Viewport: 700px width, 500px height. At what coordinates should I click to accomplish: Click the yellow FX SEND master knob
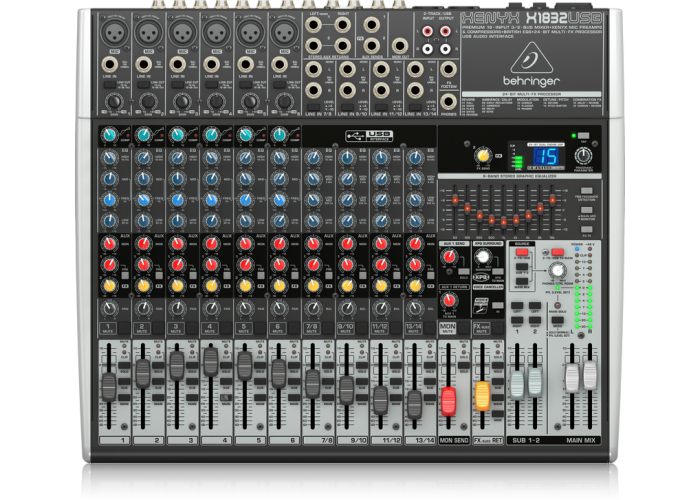(483, 155)
